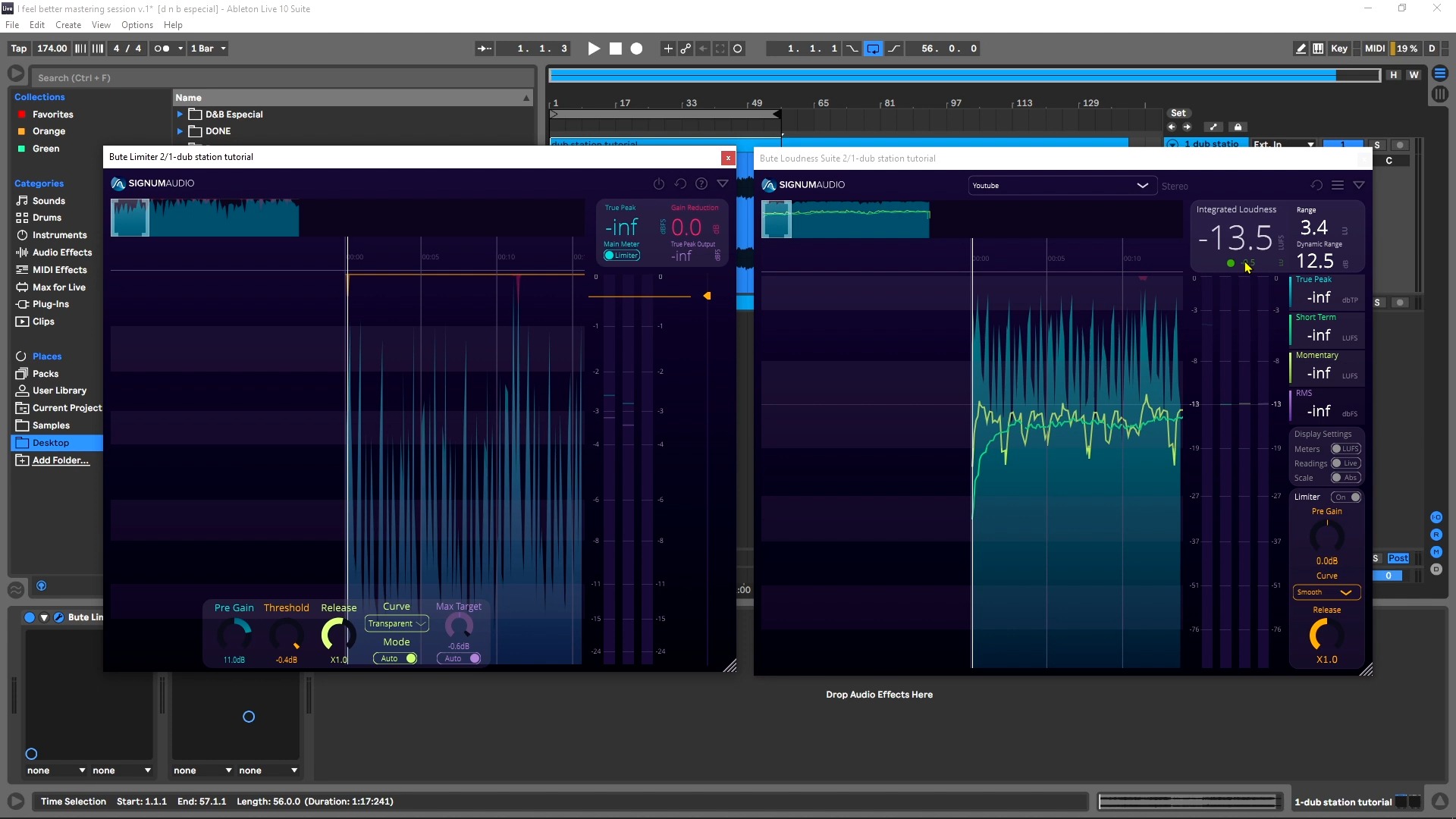Open the Help menu
This screenshot has width=1456, height=819.
pyautogui.click(x=173, y=25)
